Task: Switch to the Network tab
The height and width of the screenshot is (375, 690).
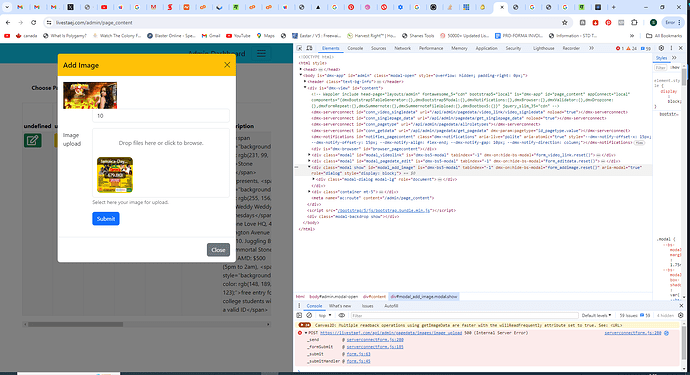Action: coord(402,48)
